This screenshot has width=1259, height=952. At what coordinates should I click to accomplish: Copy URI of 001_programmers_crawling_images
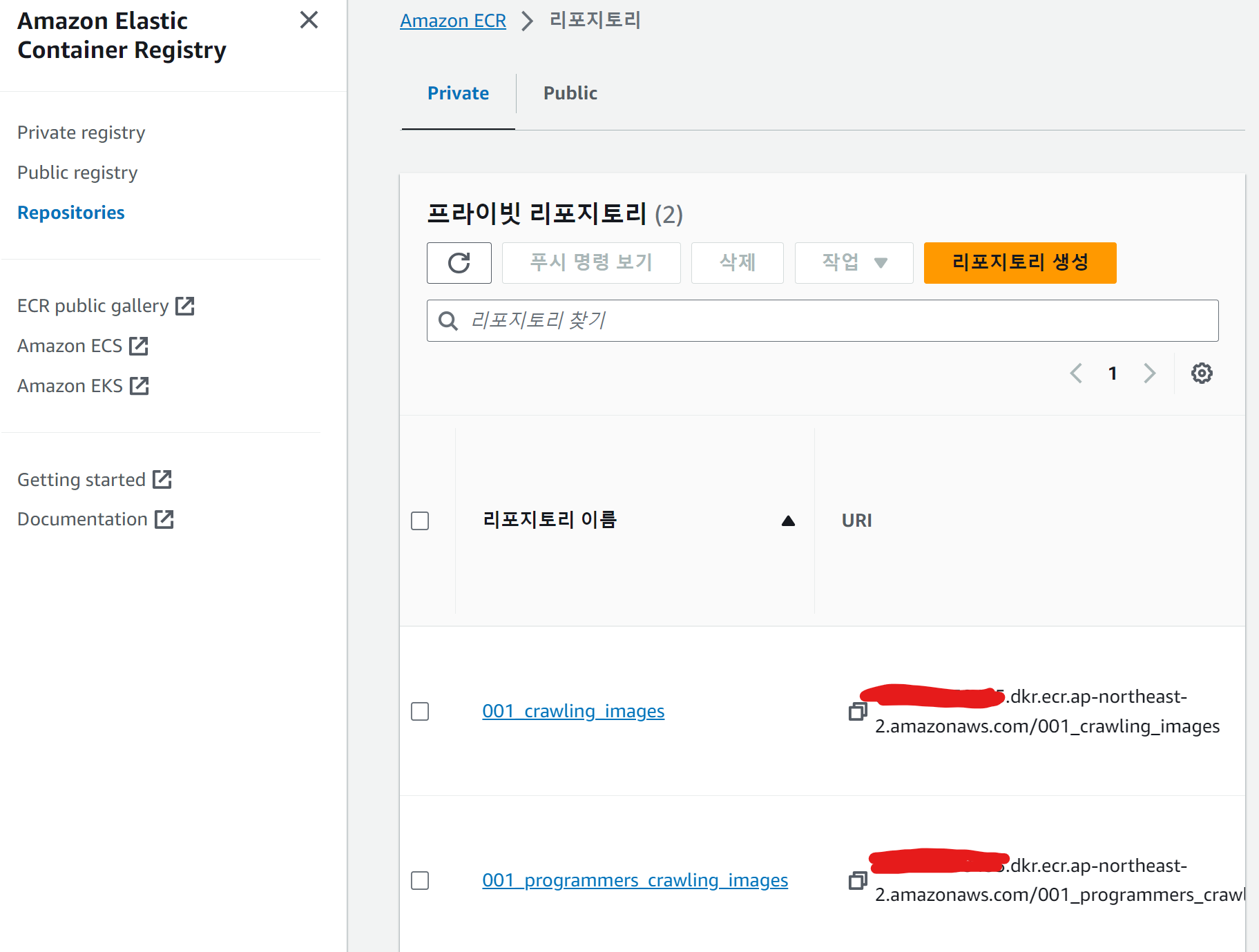point(858,880)
